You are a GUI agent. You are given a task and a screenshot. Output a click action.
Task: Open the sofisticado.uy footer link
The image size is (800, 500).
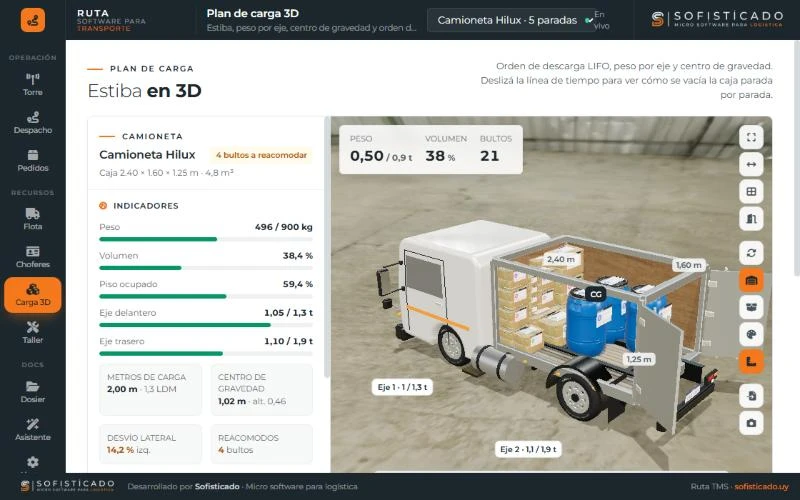pyautogui.click(x=761, y=487)
